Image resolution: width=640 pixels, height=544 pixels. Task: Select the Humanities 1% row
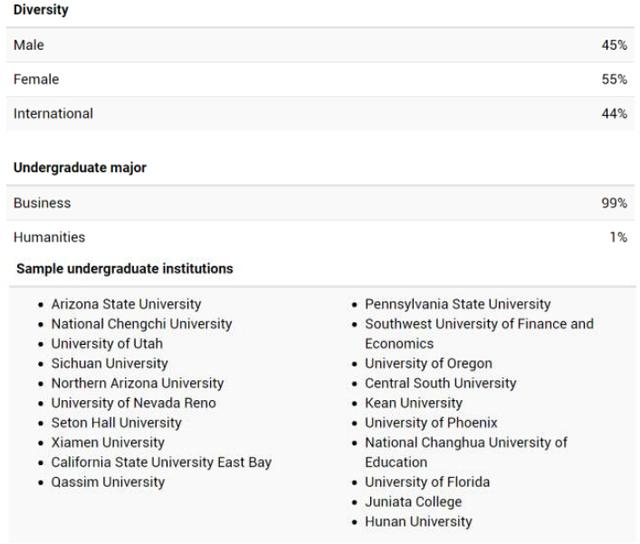click(x=320, y=237)
